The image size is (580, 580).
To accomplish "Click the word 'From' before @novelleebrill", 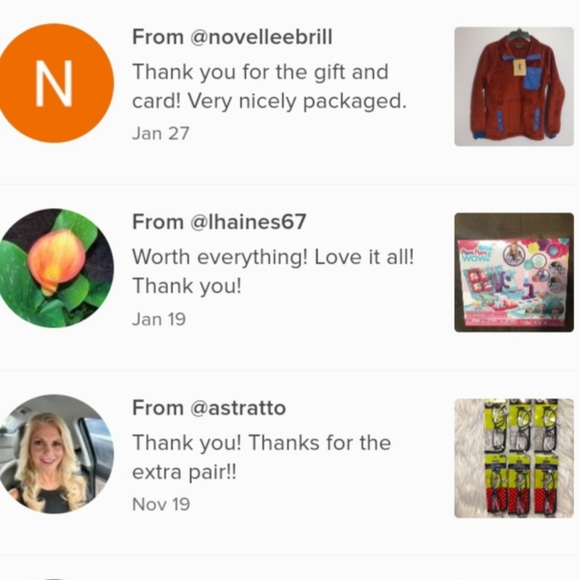I will (158, 37).
